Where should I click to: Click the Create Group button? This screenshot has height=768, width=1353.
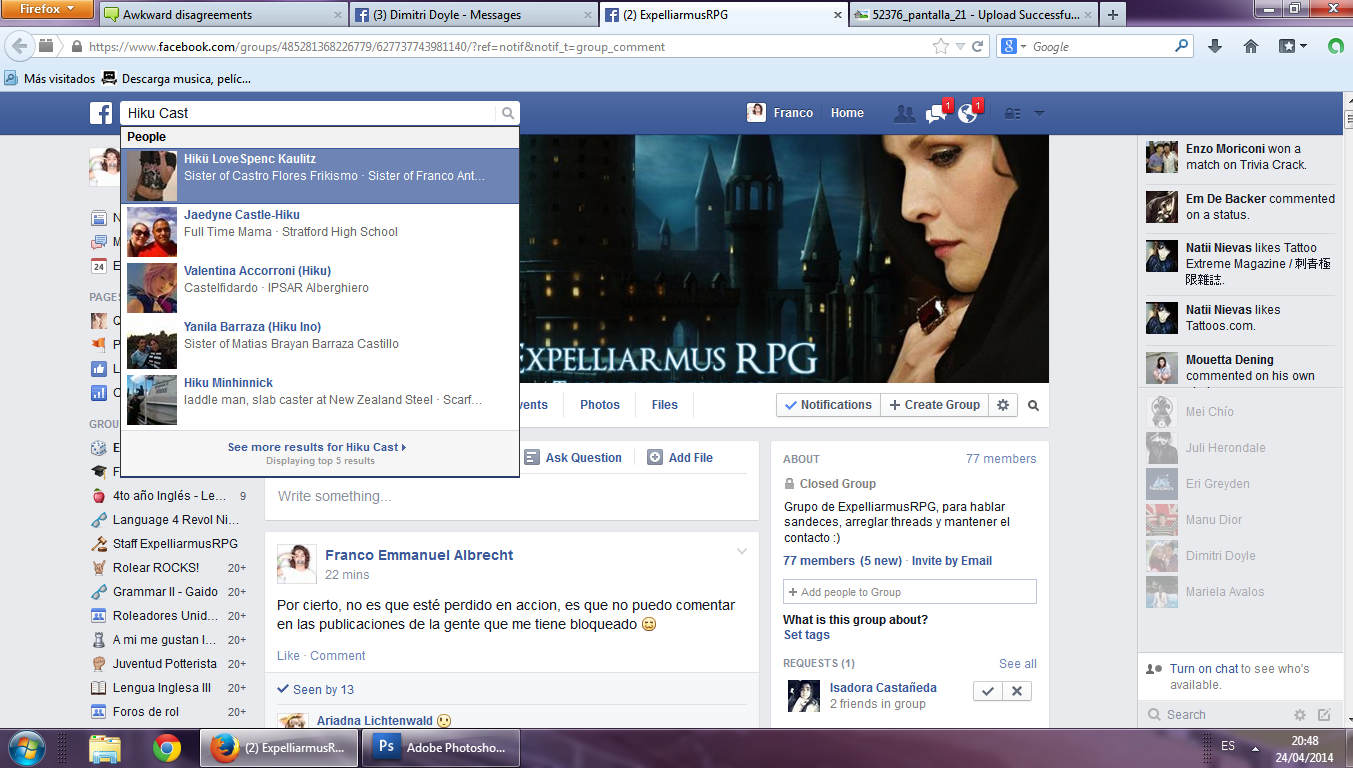(x=934, y=405)
